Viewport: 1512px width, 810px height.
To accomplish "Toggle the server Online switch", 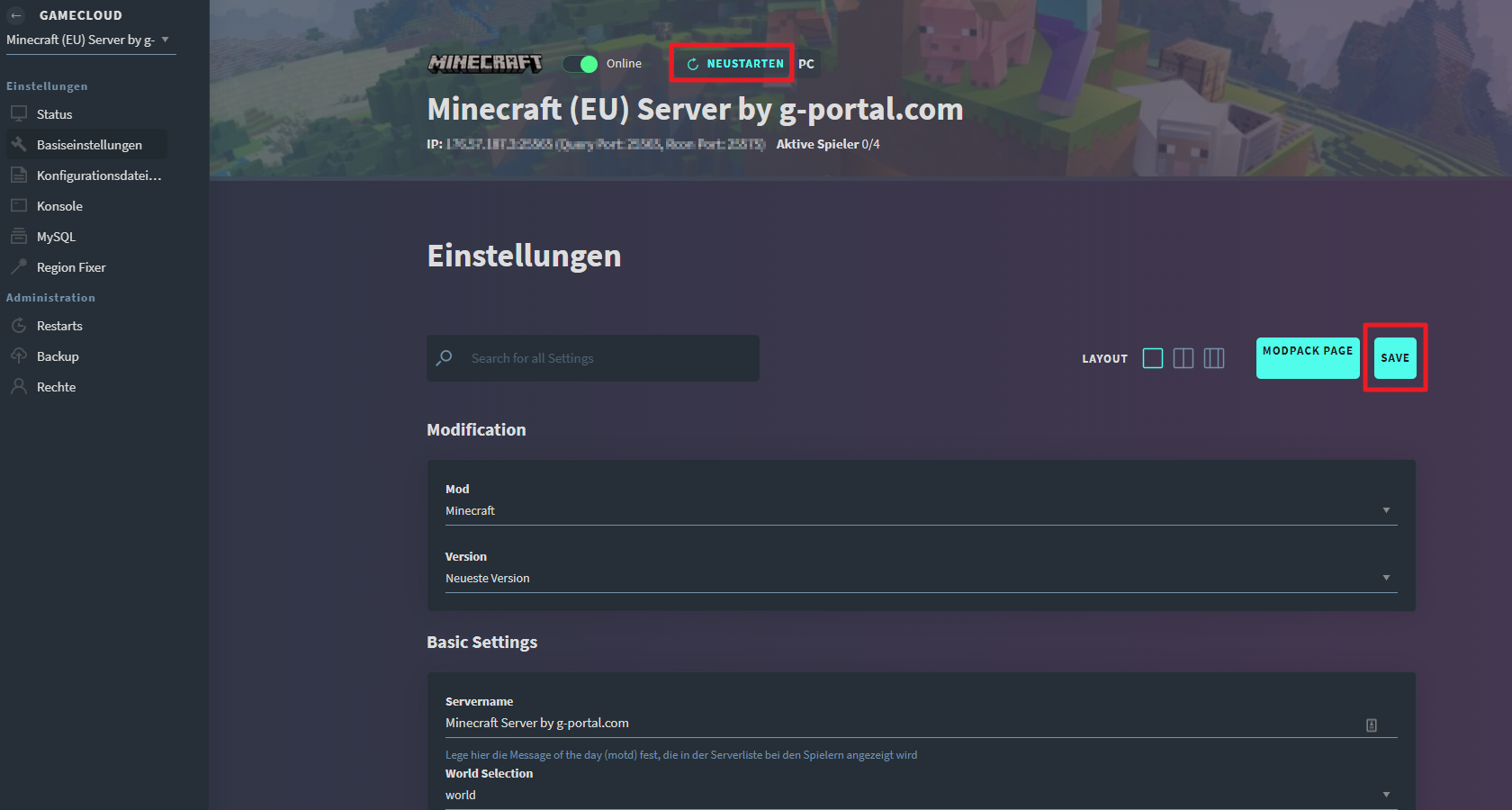I will [580, 64].
